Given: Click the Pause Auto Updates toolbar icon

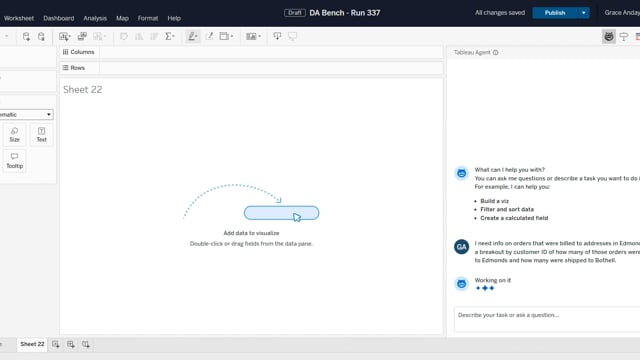Looking at the screenshot, I should (41, 36).
